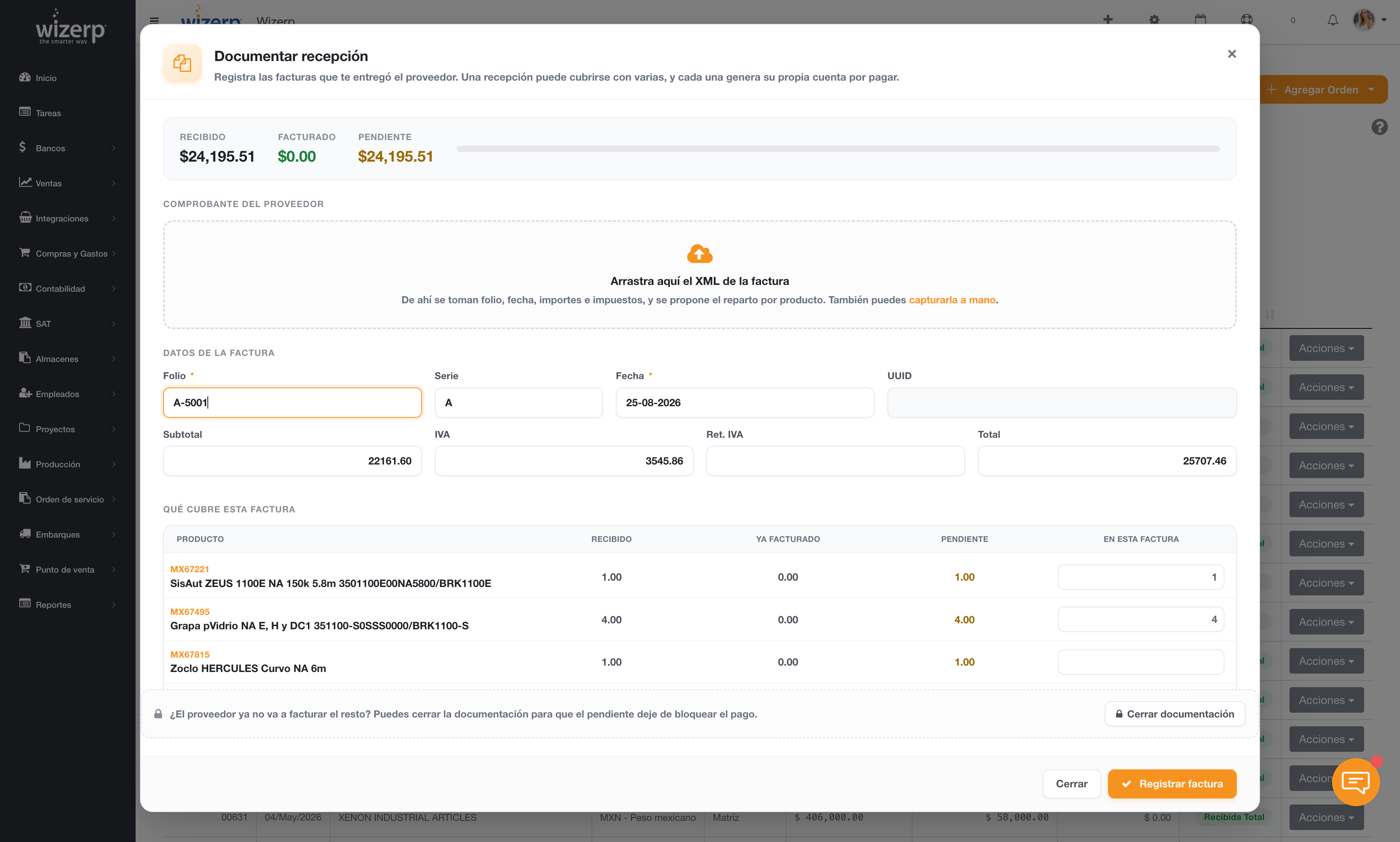
Task: Open settings gear in top bar
Action: [x=1154, y=20]
